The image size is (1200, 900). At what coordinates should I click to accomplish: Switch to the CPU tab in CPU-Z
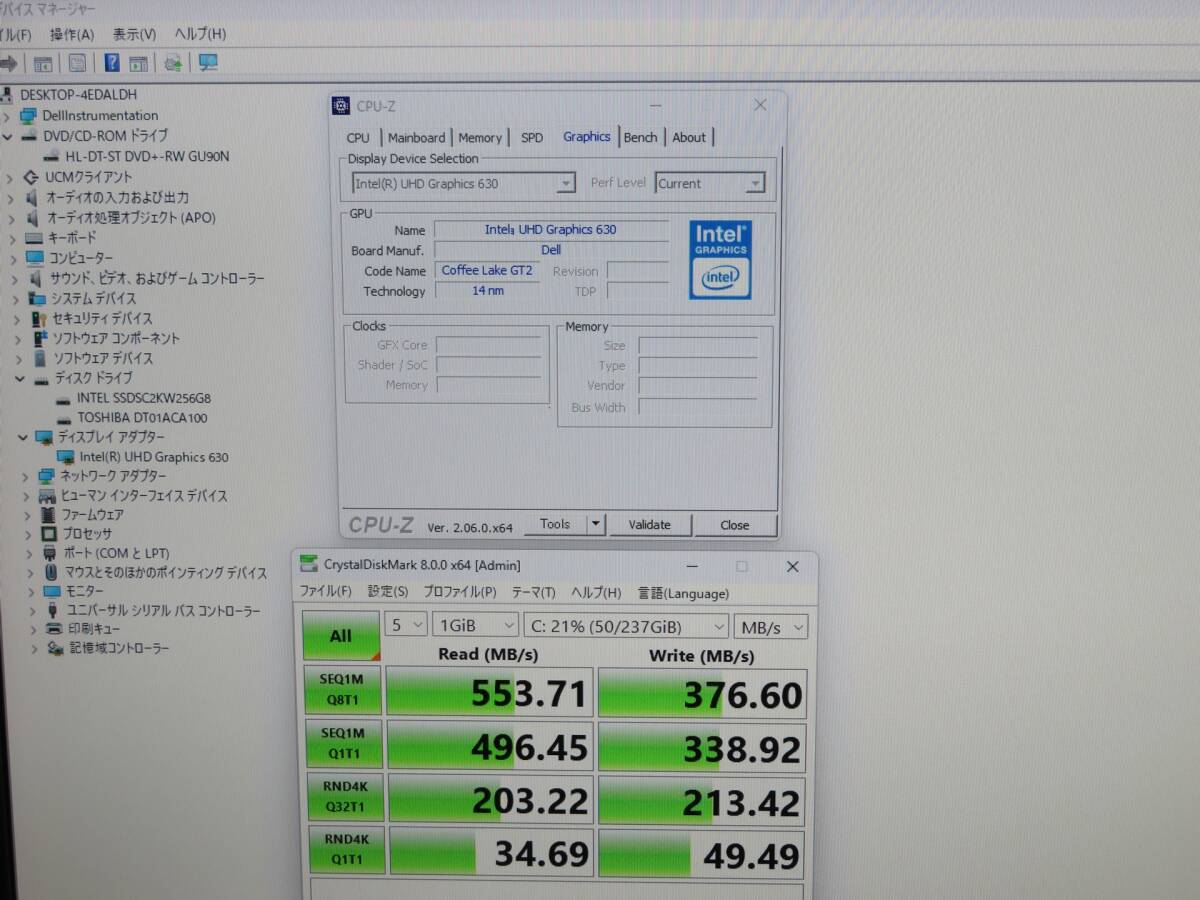pos(358,138)
